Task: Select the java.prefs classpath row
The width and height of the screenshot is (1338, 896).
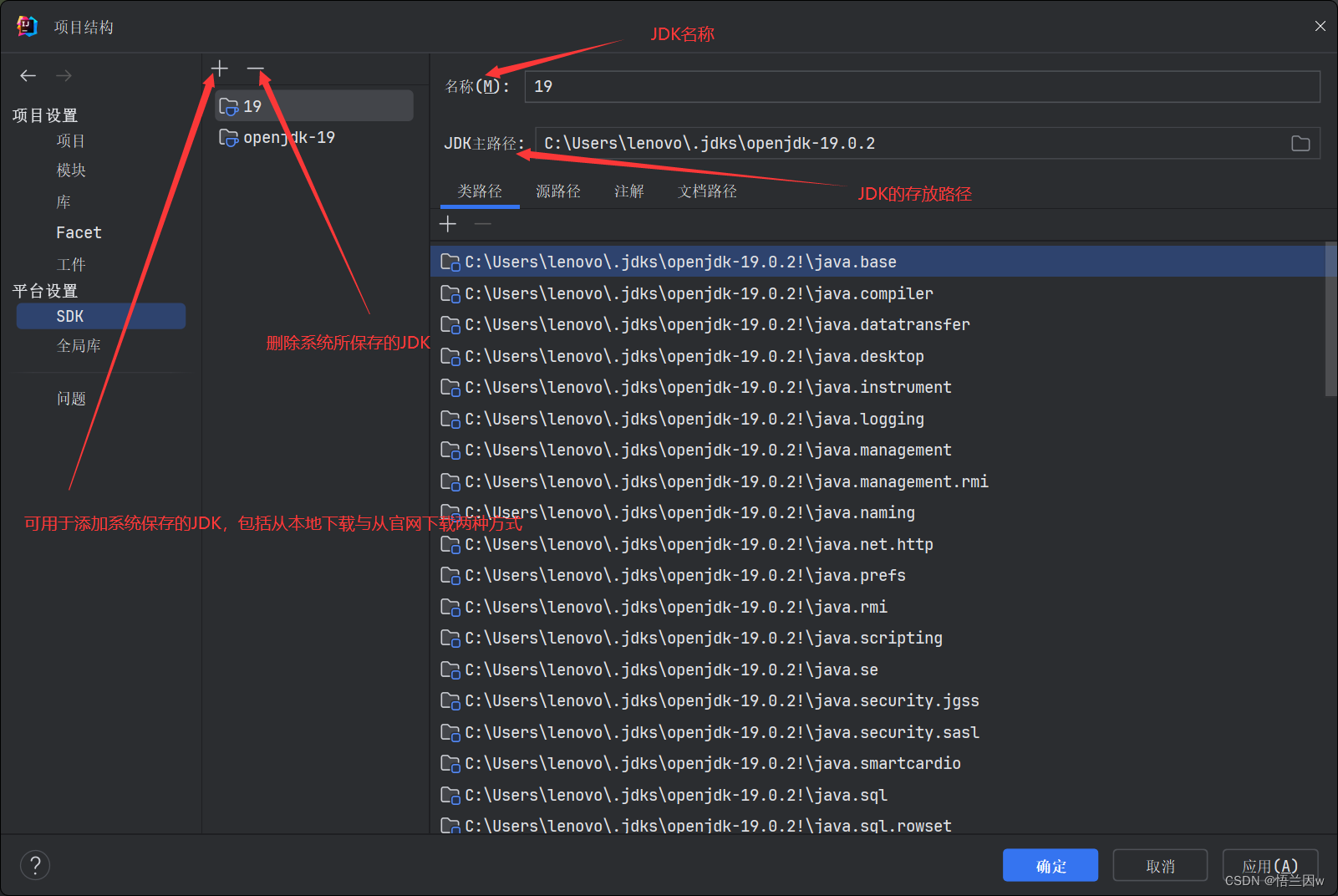Action: tap(878, 575)
